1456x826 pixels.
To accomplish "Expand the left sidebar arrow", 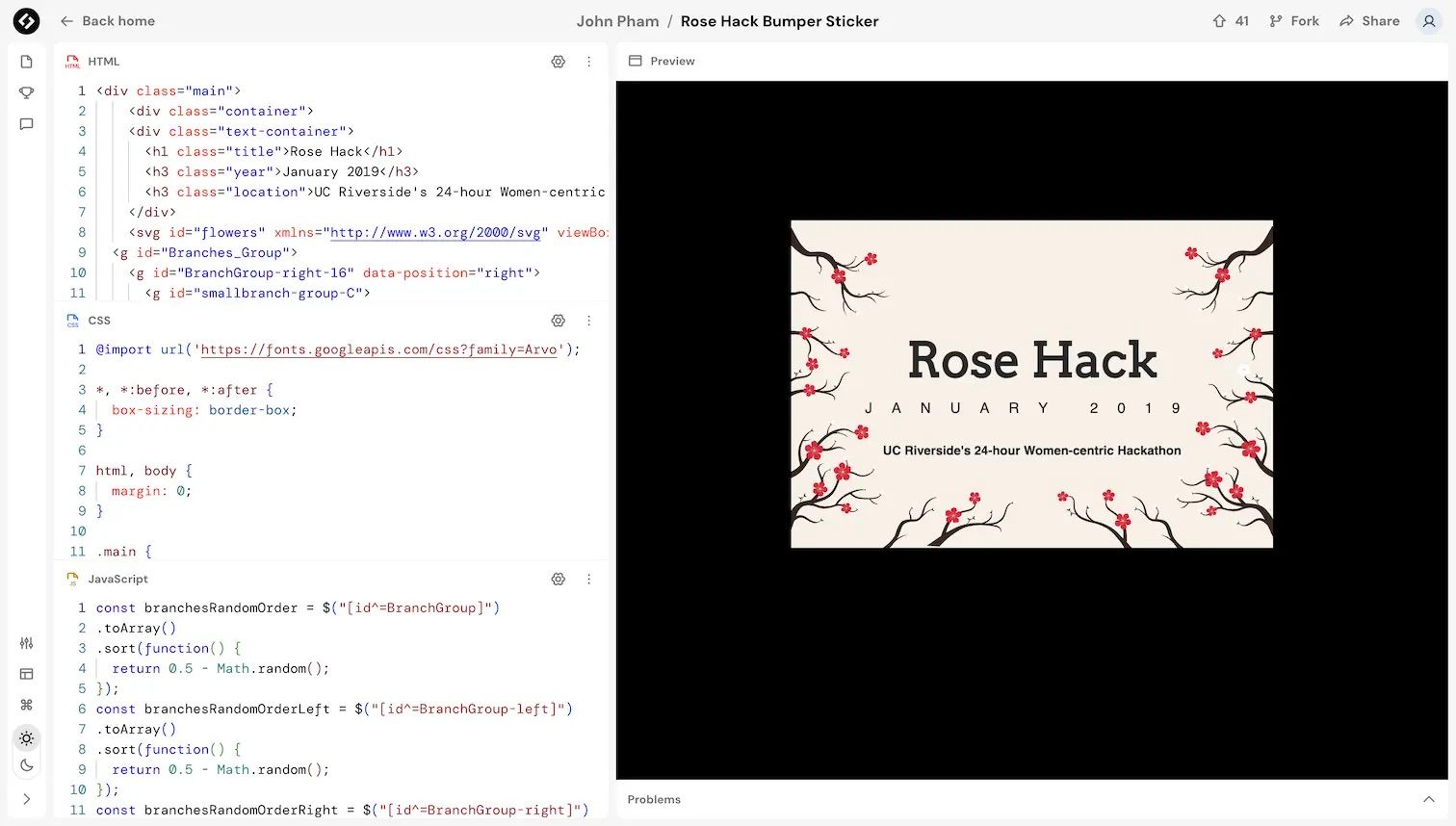I will point(27,799).
